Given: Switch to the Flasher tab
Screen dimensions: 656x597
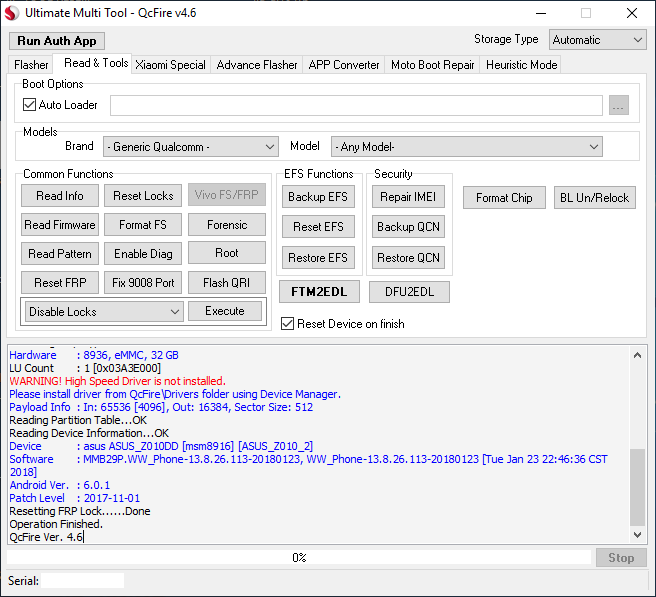Looking at the screenshot, I should pos(31,65).
